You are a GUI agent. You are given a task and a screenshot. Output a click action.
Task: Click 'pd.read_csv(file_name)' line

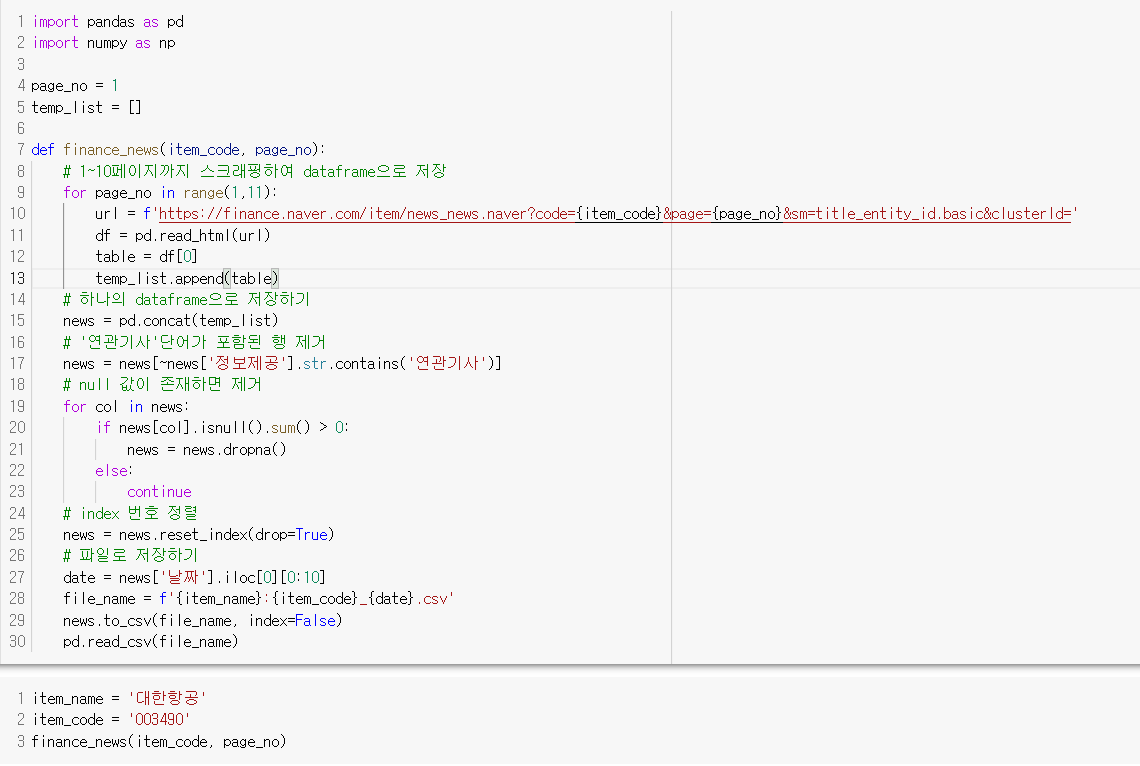(150, 642)
